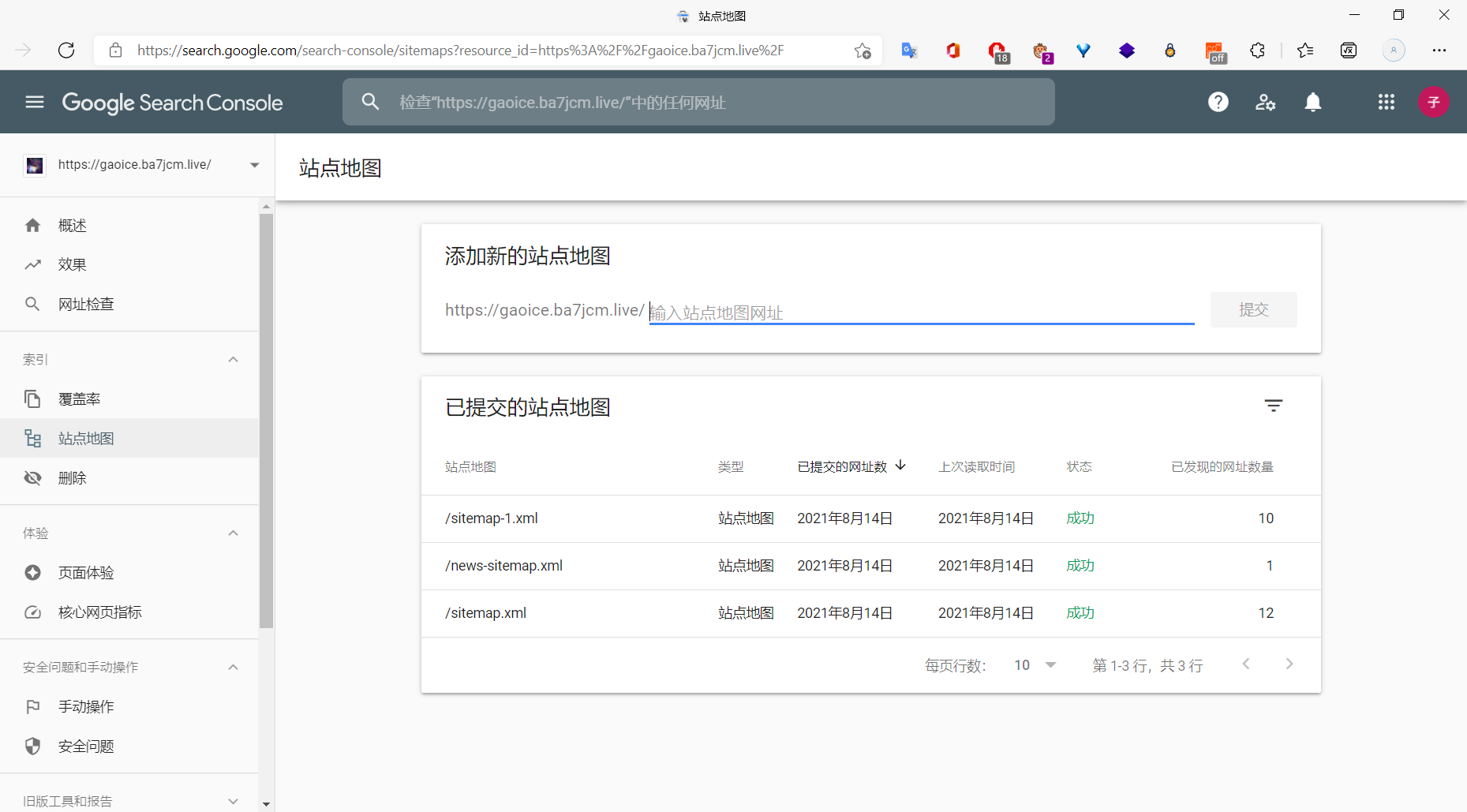Open user and permission settings icon
Screen dimensions: 1467x812
[1266, 102]
